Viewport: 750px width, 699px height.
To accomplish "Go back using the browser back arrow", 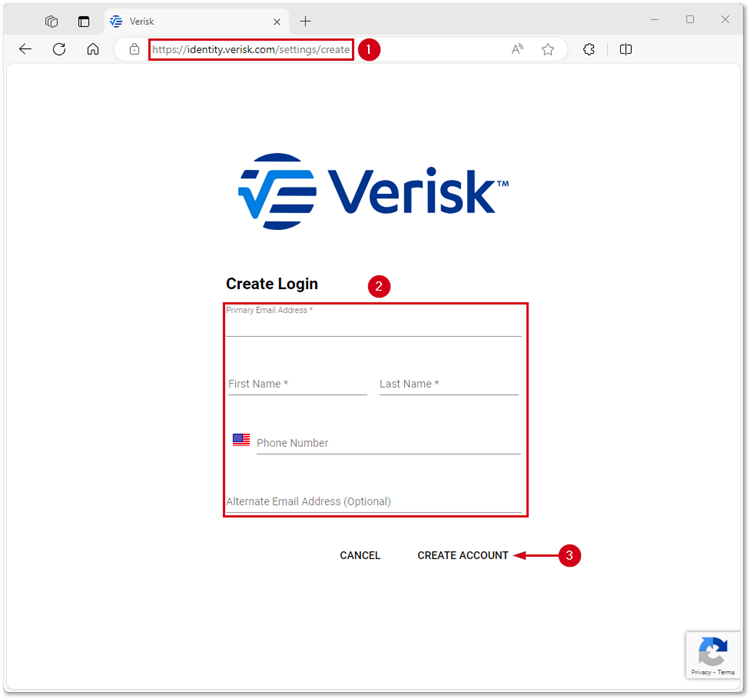I will [x=25, y=49].
